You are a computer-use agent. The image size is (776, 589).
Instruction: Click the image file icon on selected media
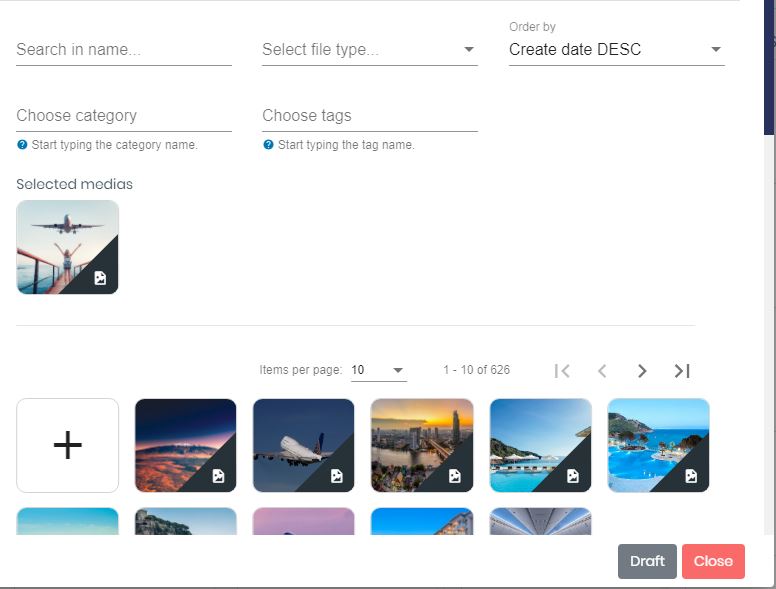[x=100, y=278]
